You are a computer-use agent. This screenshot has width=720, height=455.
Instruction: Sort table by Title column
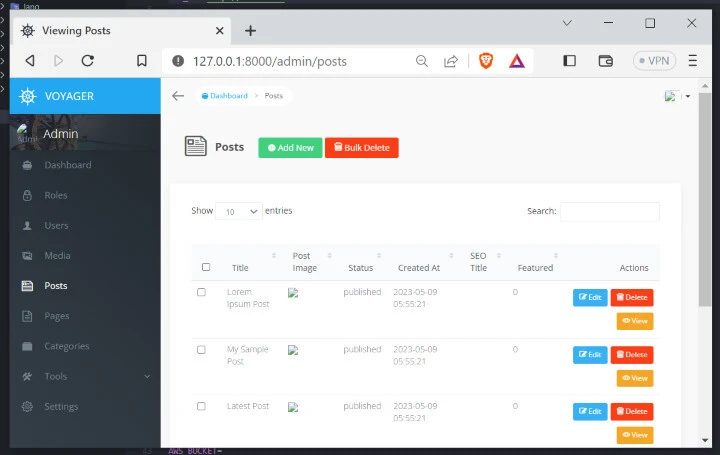[253, 262]
